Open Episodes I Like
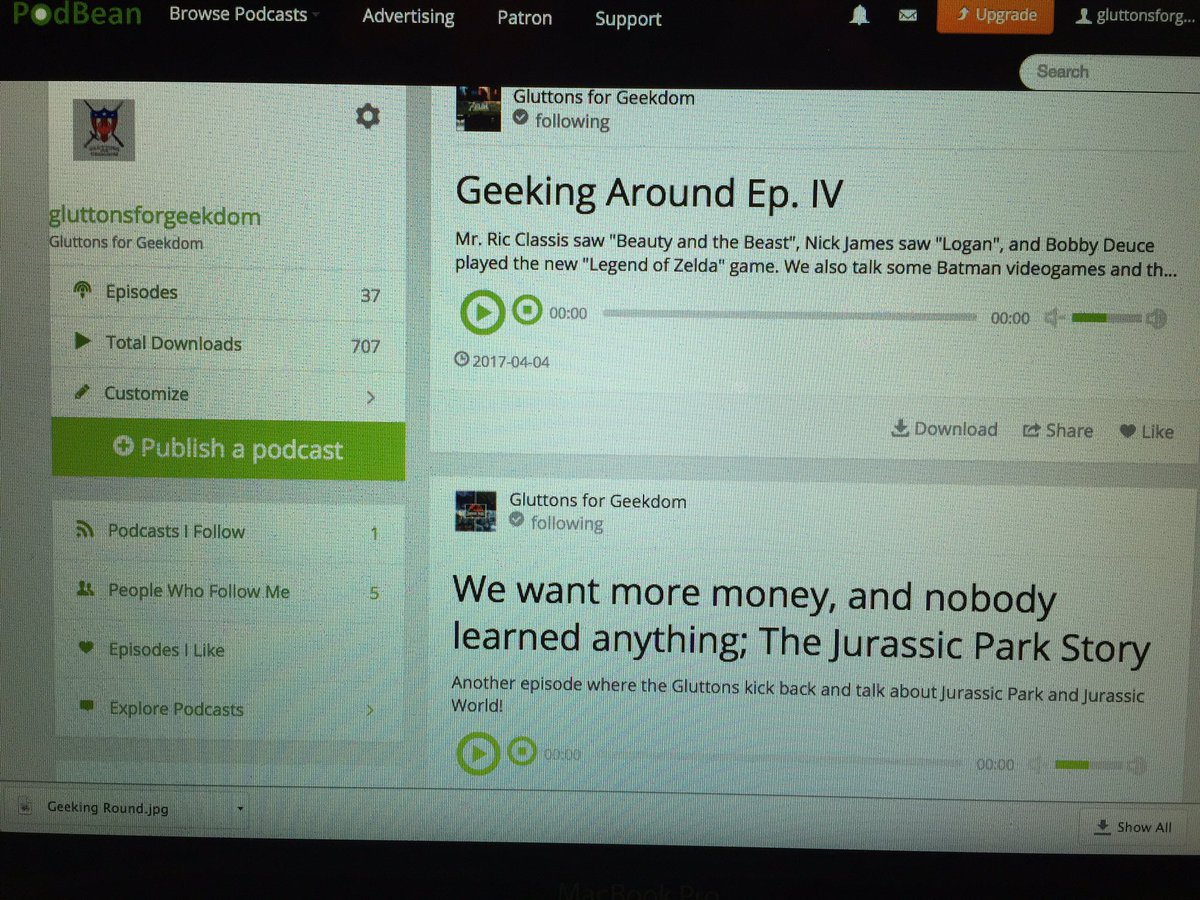 coord(228,650)
